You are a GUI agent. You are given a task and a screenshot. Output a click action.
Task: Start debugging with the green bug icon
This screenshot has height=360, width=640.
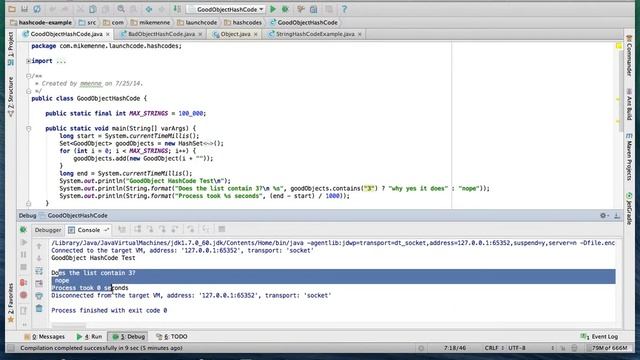pyautogui.click(x=285, y=9)
